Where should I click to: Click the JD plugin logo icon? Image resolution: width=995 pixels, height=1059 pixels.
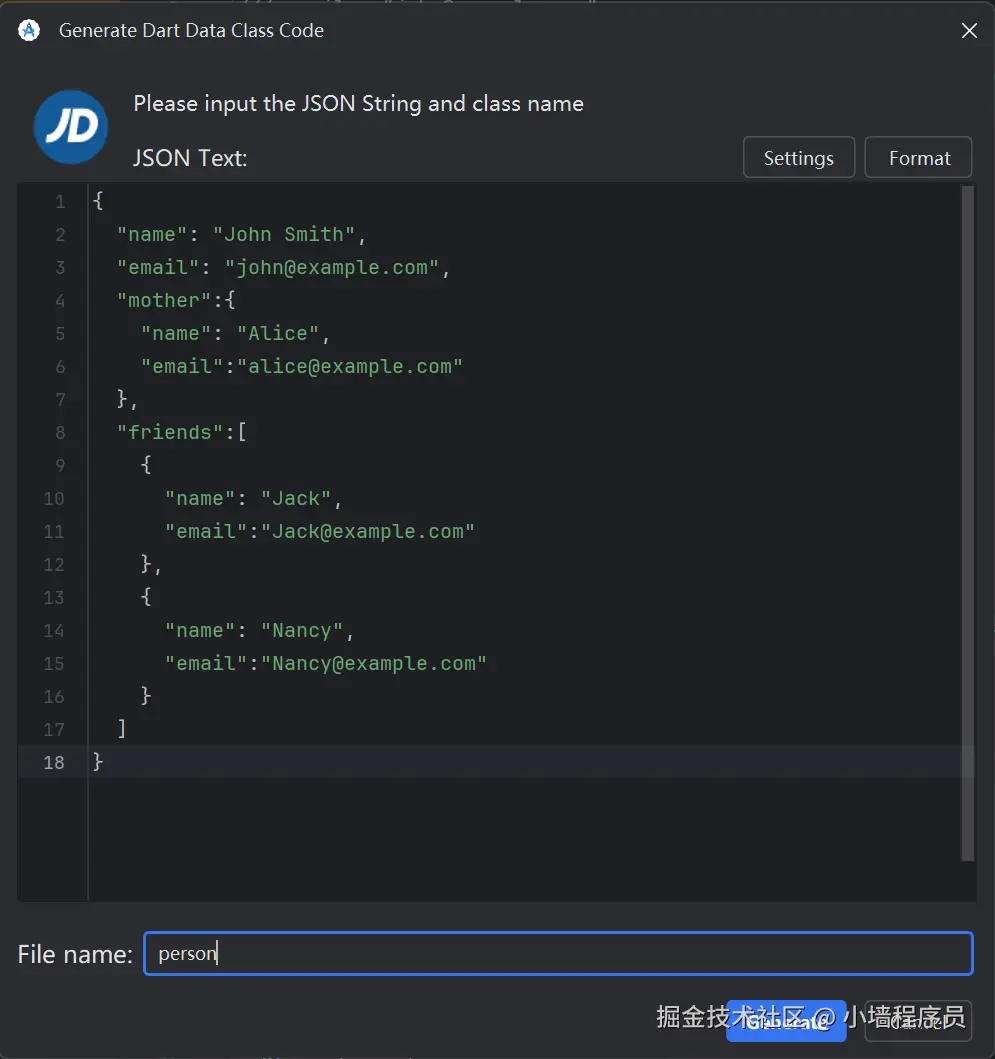click(71, 127)
